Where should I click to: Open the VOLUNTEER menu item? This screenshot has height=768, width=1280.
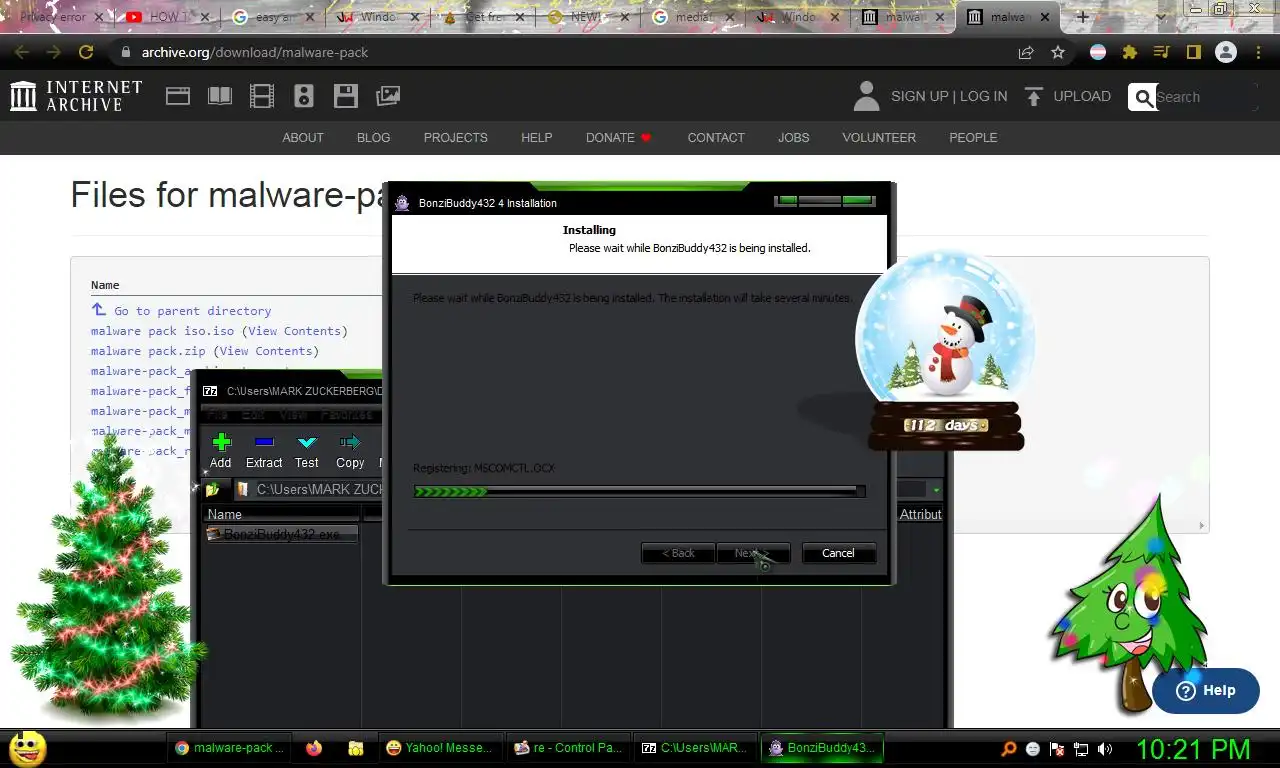pyautogui.click(x=879, y=137)
